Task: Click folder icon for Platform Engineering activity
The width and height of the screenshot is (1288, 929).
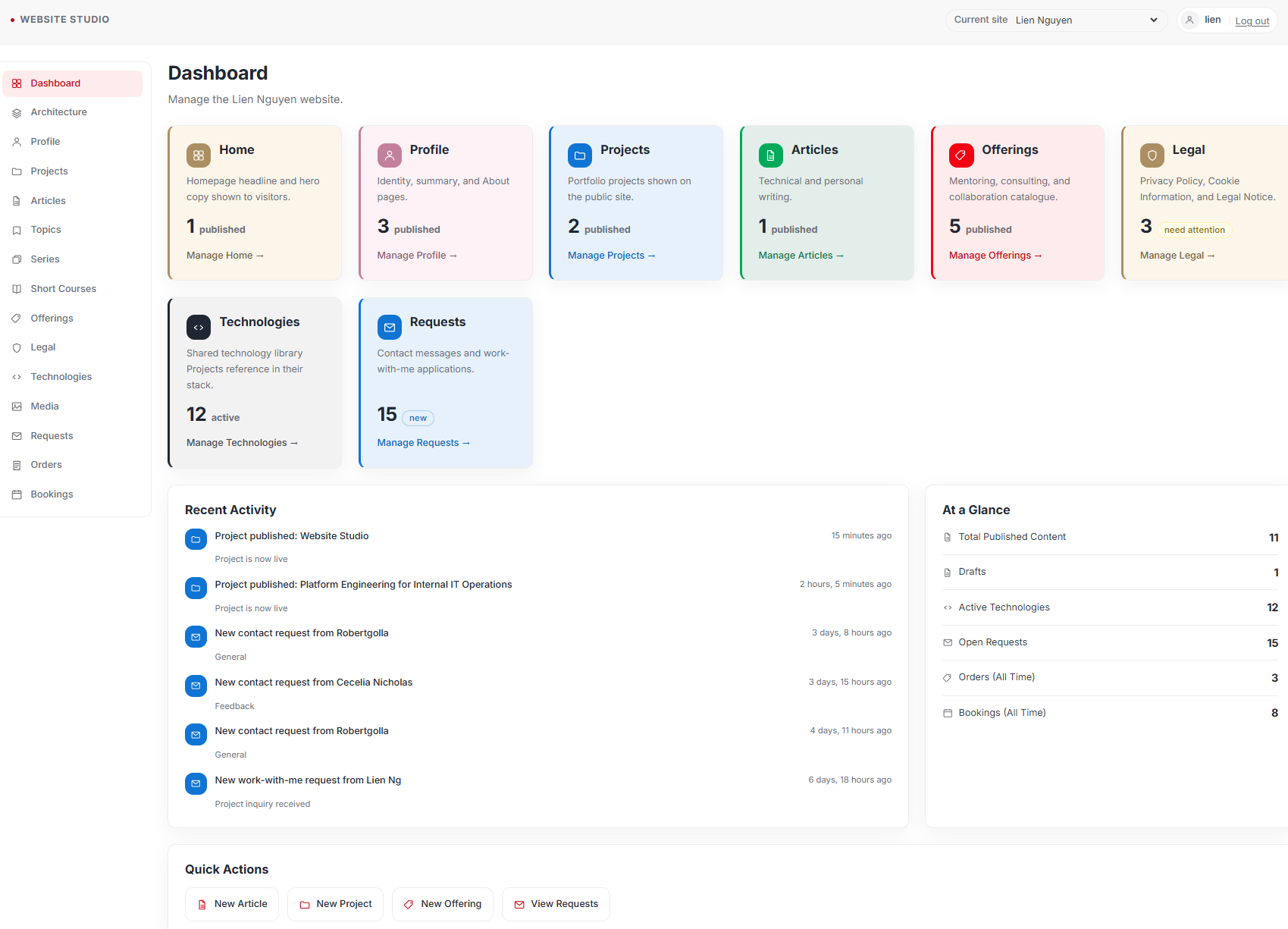Action: click(196, 588)
